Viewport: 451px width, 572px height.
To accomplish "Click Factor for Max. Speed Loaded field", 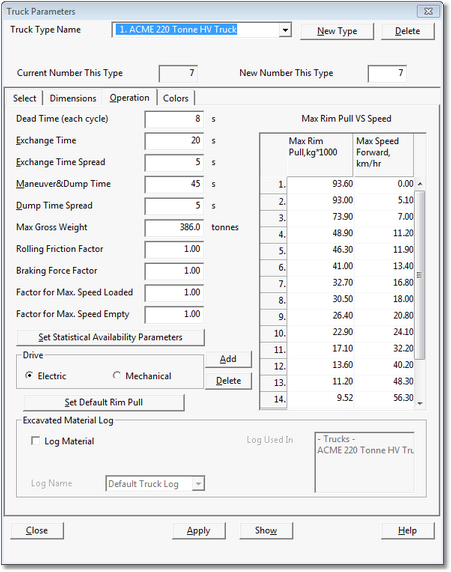I will (x=174, y=293).
